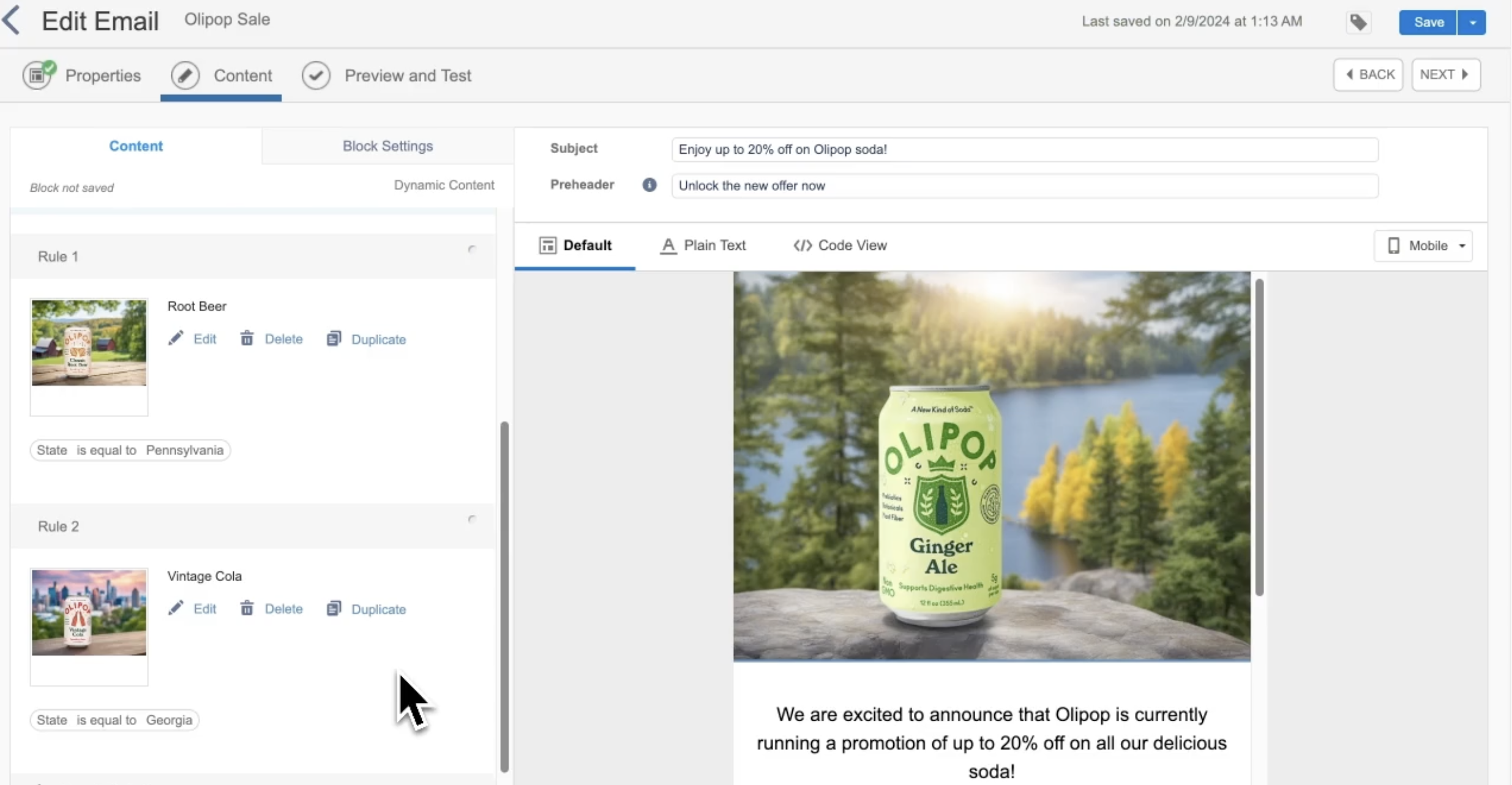
Task: Open the Dynamic Content link
Action: tap(444, 184)
